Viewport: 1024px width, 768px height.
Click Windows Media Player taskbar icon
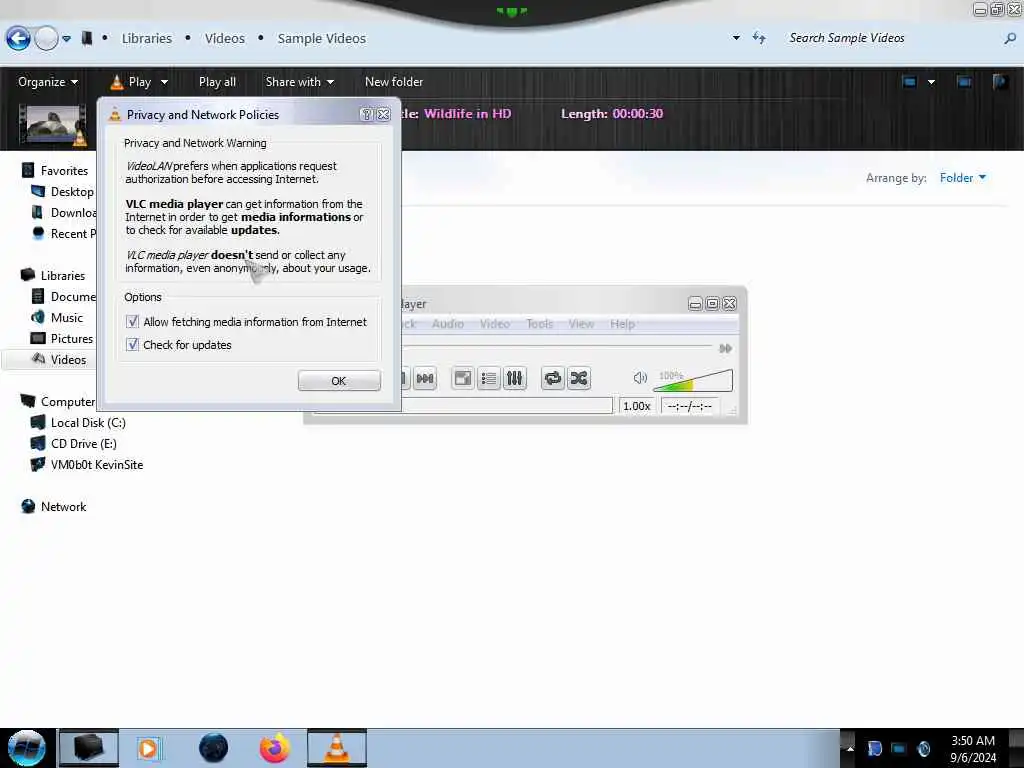tap(149, 748)
